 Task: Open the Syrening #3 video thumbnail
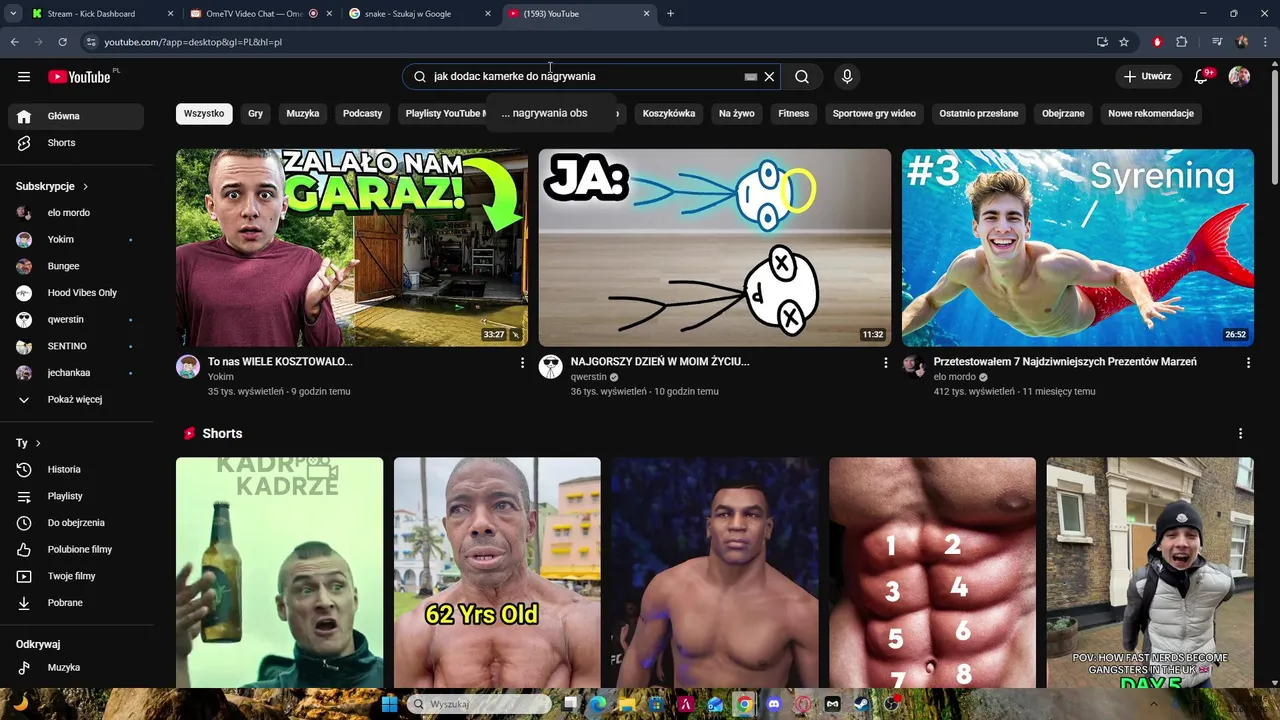(x=1078, y=248)
